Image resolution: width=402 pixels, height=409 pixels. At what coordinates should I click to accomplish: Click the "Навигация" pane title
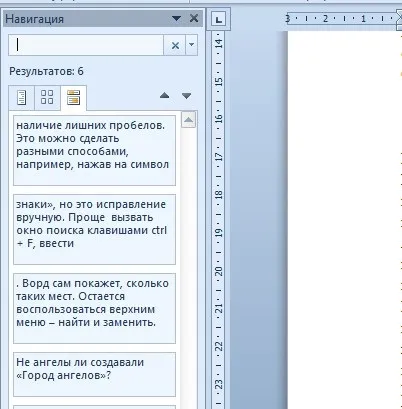pos(35,19)
